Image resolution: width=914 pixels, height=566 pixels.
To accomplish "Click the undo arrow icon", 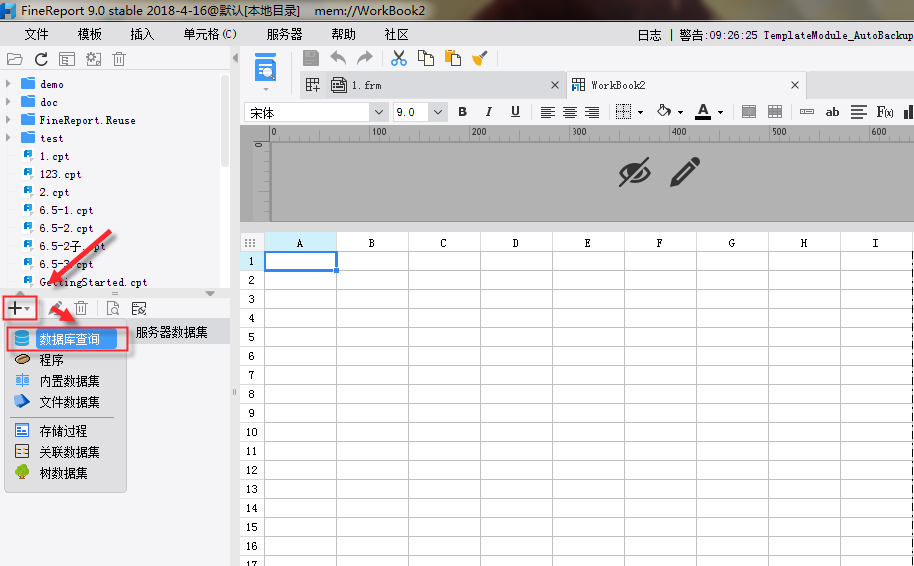I will point(338,58).
